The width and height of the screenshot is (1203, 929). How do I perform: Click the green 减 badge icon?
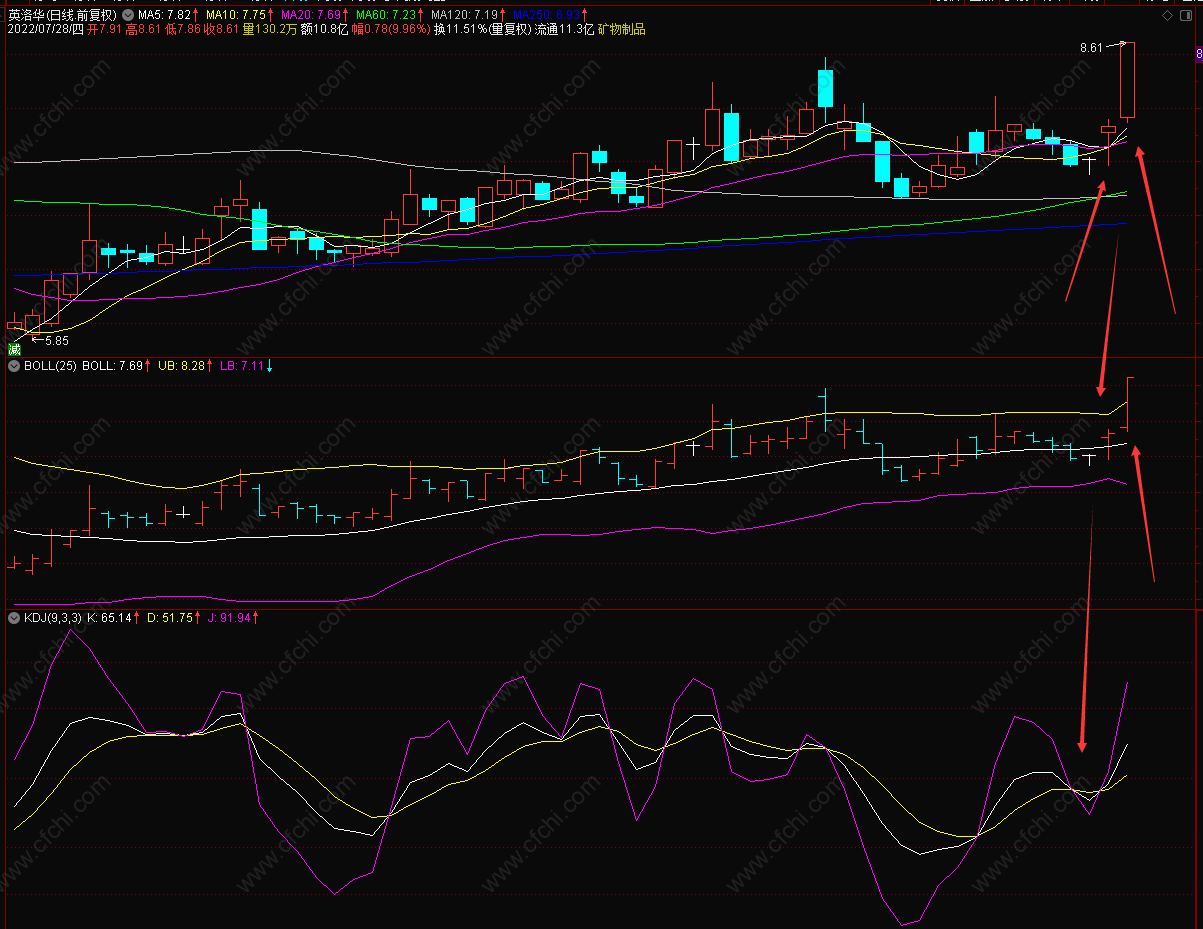[x=14, y=349]
